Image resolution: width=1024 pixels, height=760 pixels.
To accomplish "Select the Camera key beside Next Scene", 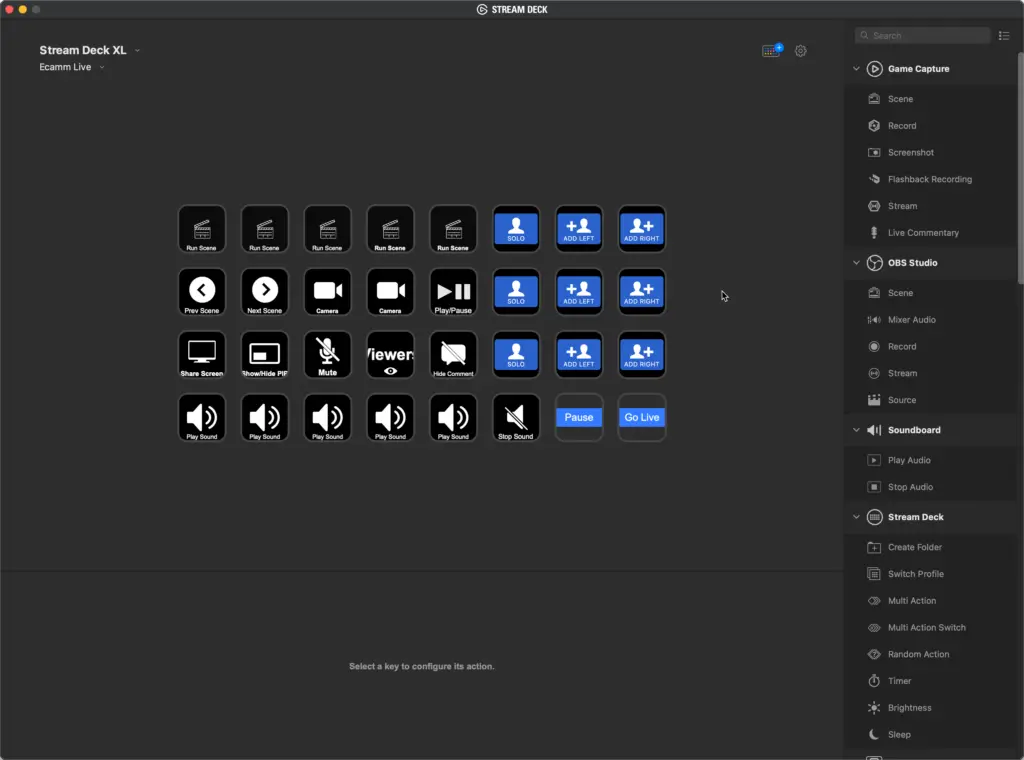I will (x=327, y=292).
